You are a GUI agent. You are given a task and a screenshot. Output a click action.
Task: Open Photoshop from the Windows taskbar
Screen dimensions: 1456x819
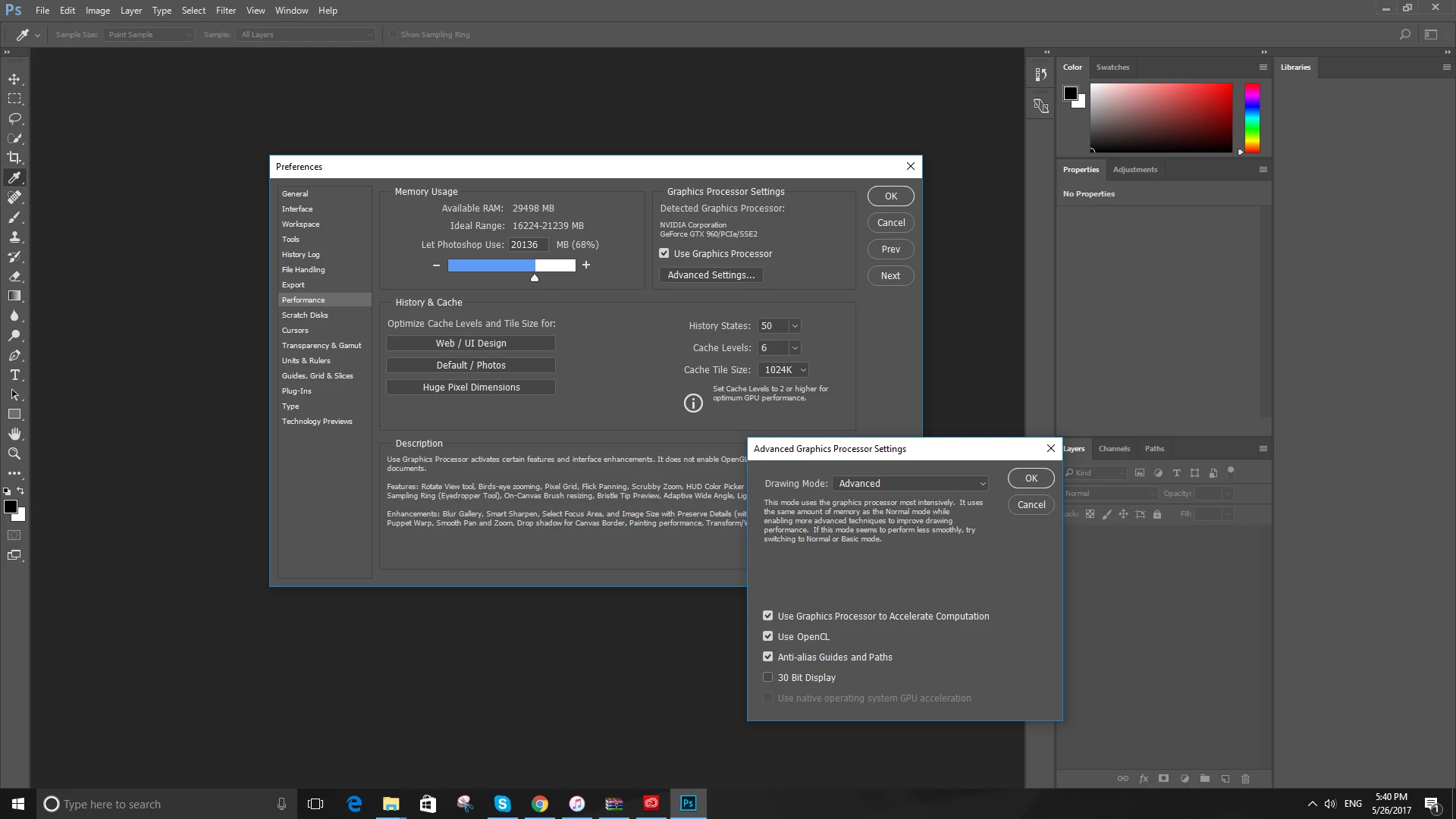688,803
